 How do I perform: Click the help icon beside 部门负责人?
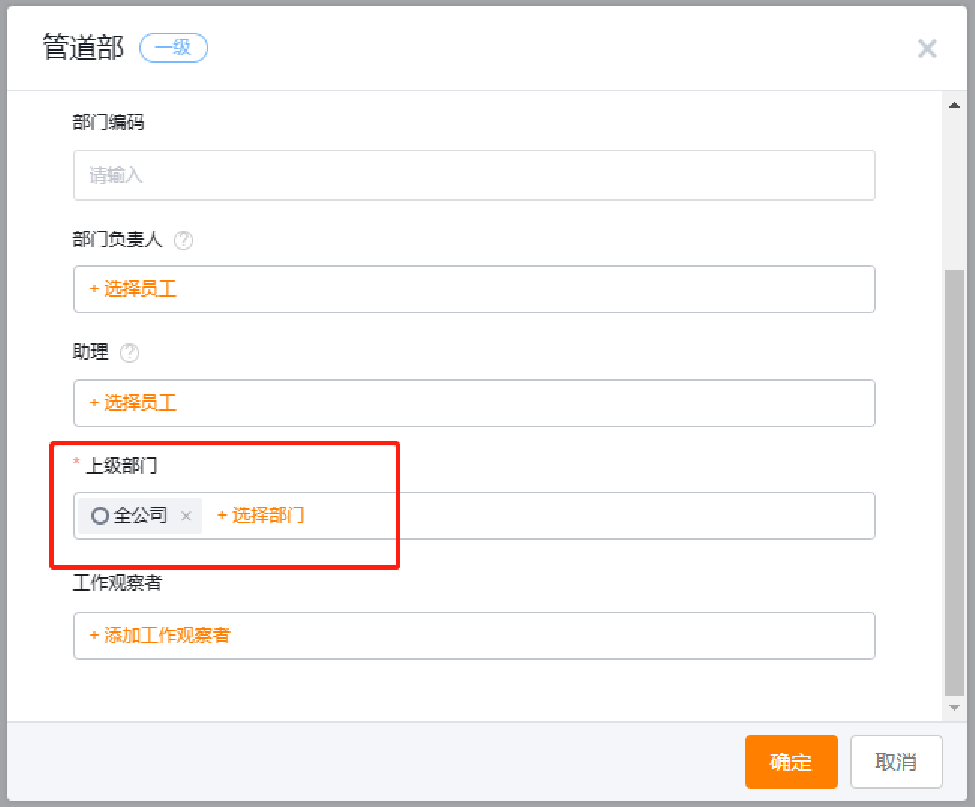[x=183, y=240]
